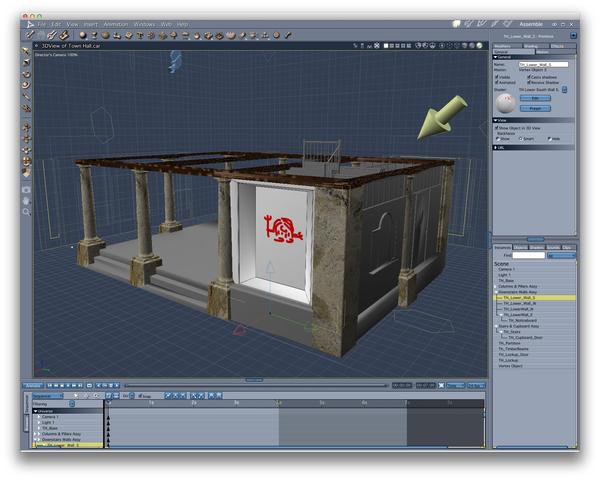Open the Windows menu
This screenshot has width=600, height=480.
[144, 24]
